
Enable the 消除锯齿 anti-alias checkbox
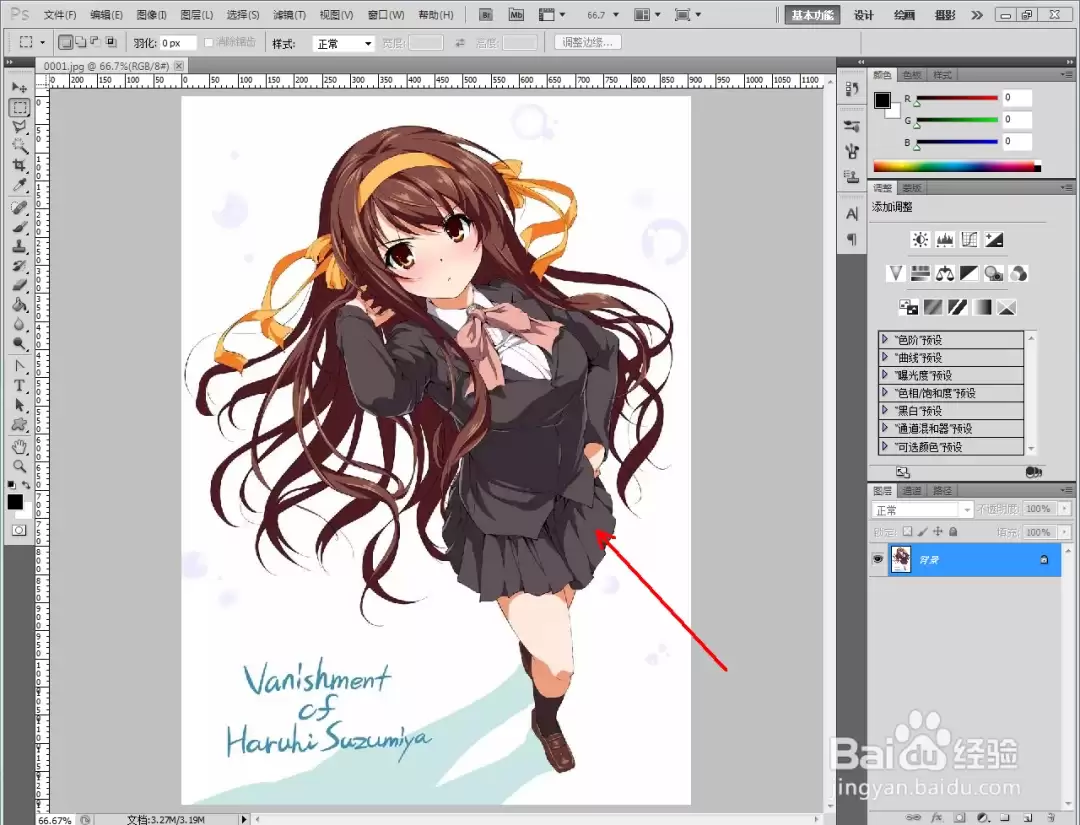(209, 43)
